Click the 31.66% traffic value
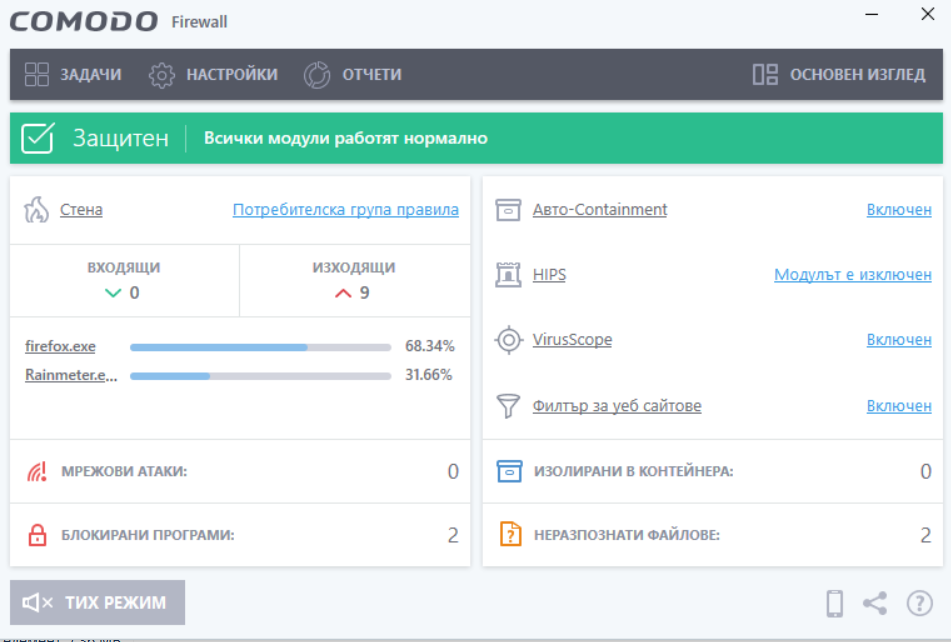 (428, 375)
